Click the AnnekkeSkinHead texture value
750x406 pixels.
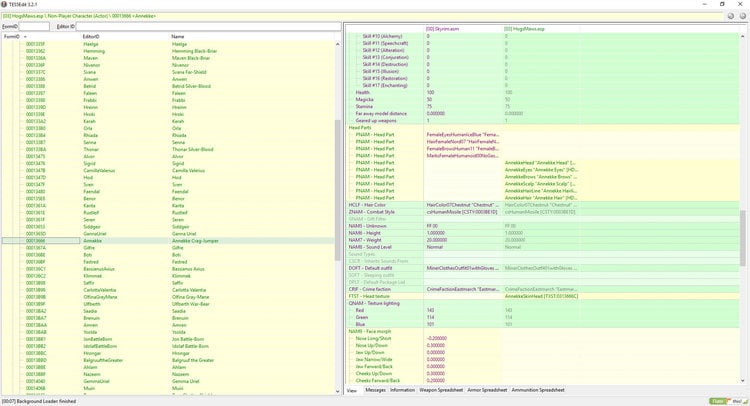[541, 296]
